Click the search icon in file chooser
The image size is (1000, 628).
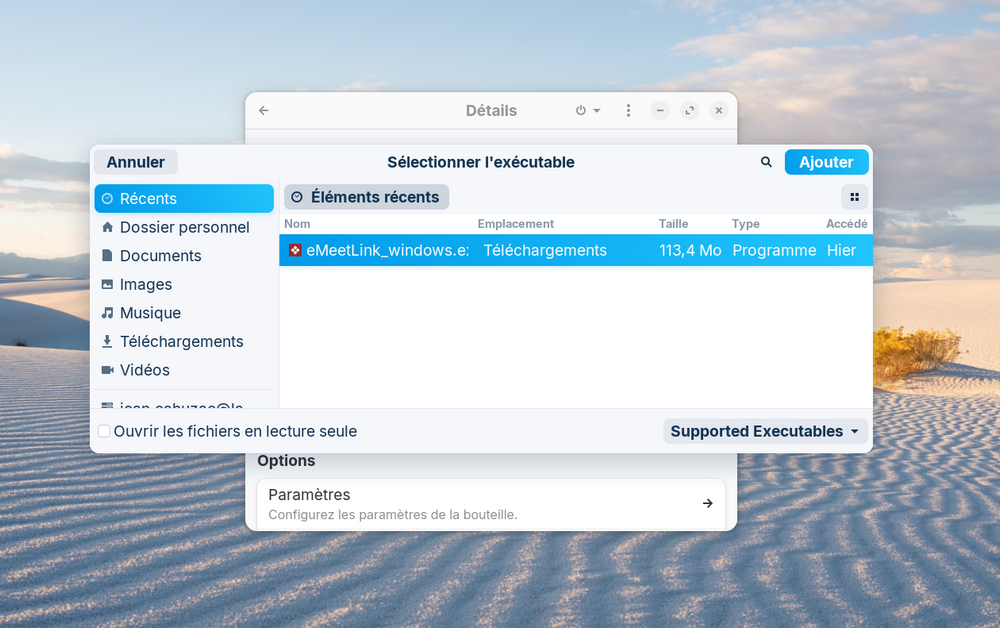tap(766, 162)
